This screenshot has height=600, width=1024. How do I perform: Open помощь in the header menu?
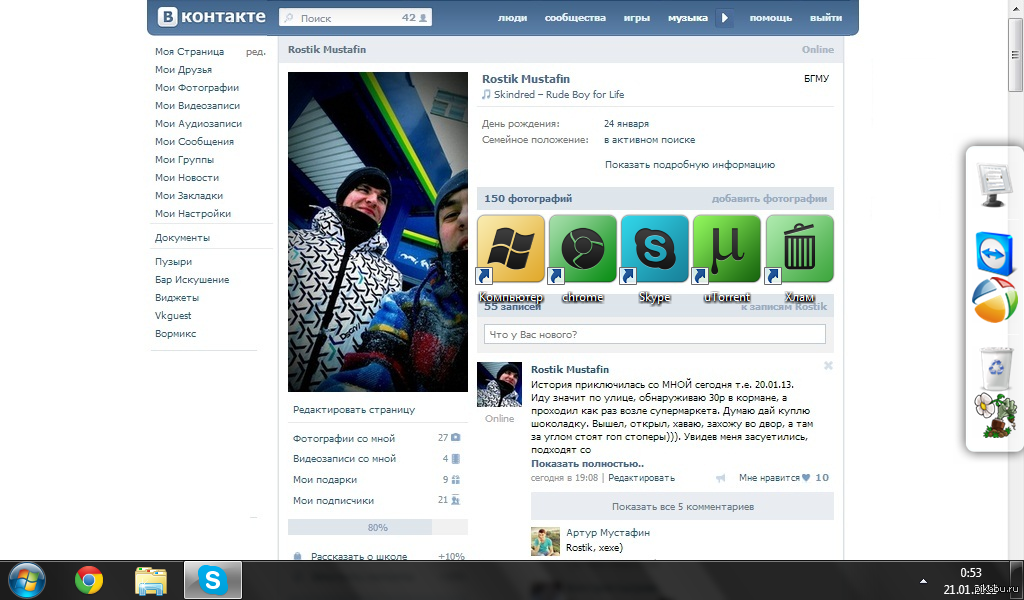pyautogui.click(x=771, y=18)
